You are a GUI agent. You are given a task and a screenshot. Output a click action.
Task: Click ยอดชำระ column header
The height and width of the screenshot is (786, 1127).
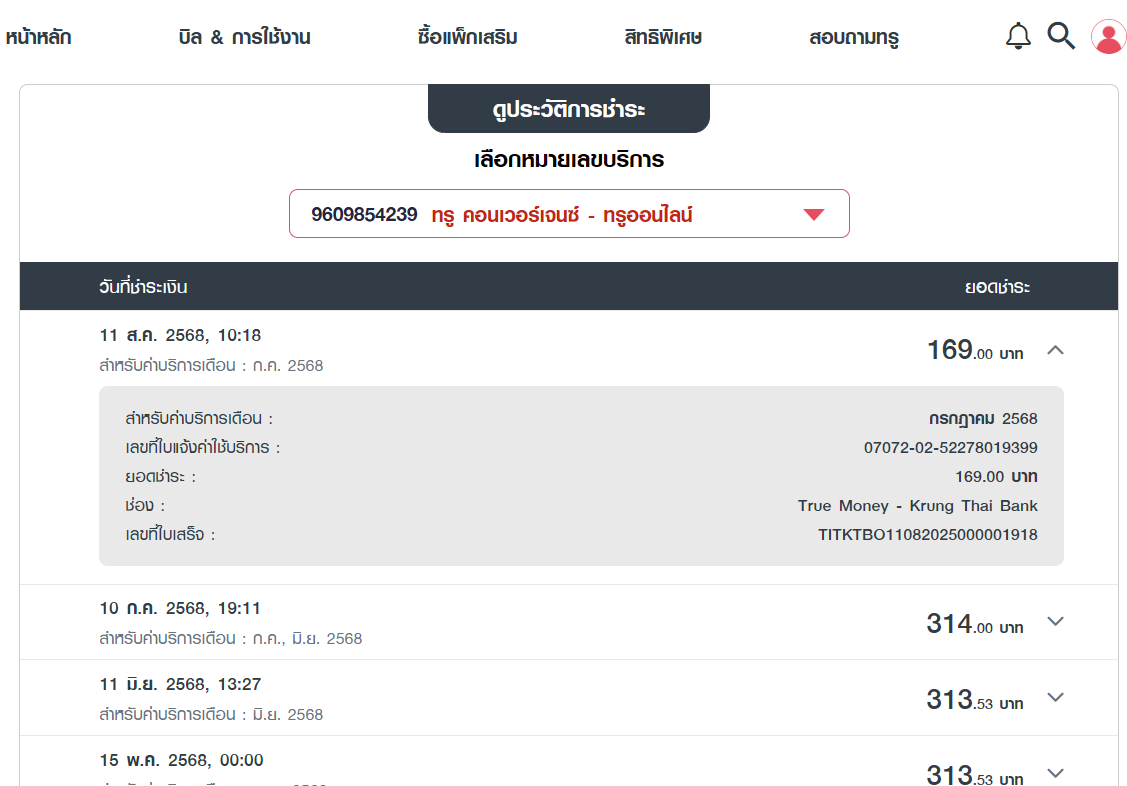997,287
